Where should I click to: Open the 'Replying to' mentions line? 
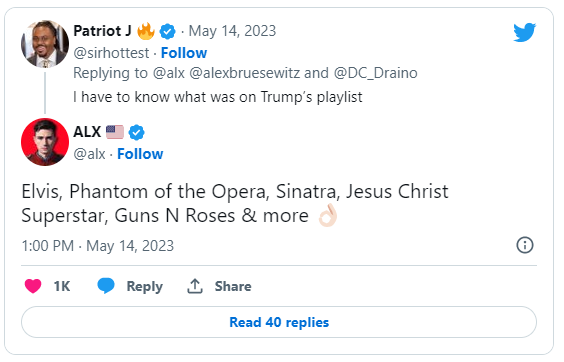(245, 73)
